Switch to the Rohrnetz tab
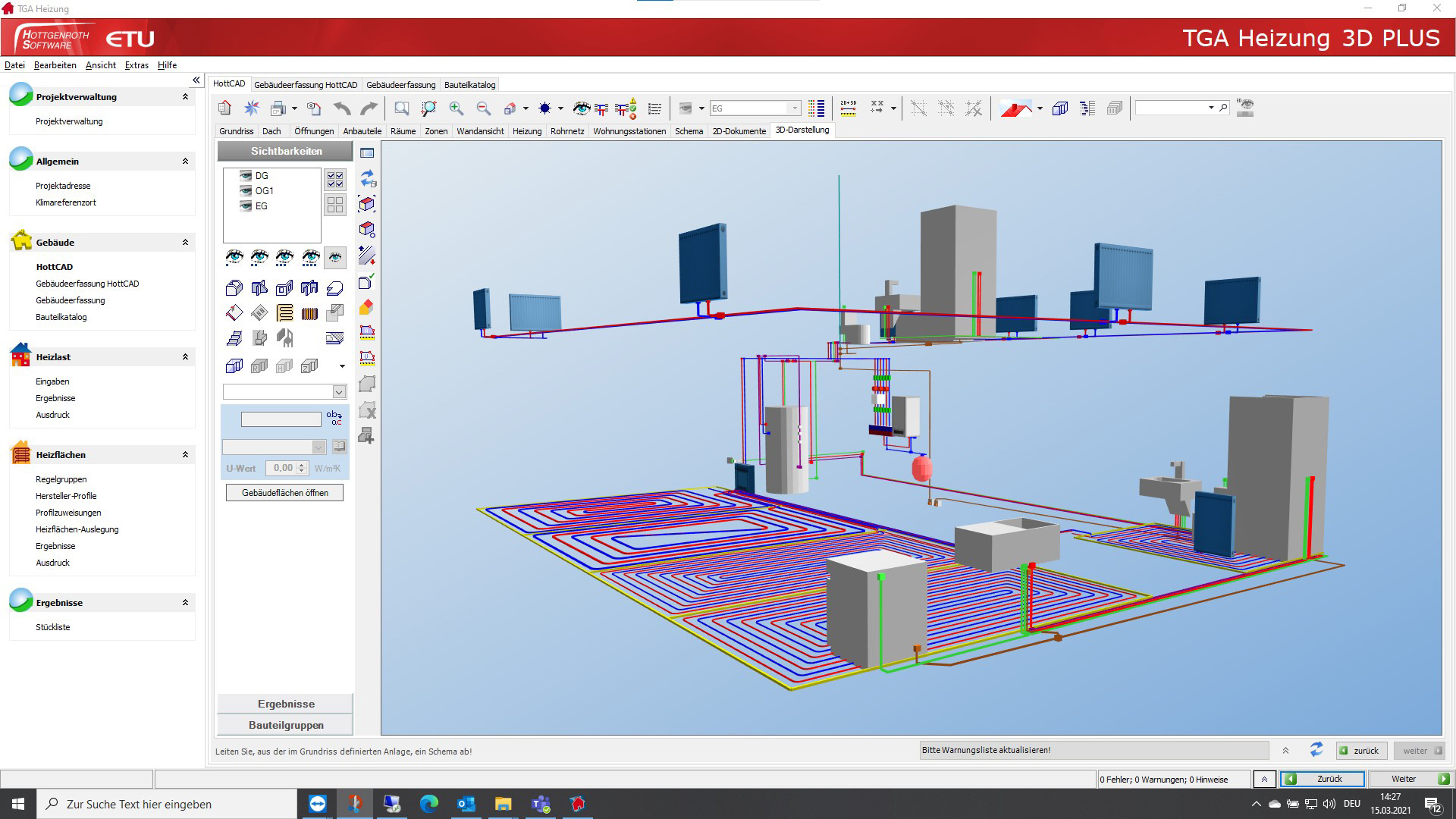The height and width of the screenshot is (819, 1456). (x=567, y=131)
